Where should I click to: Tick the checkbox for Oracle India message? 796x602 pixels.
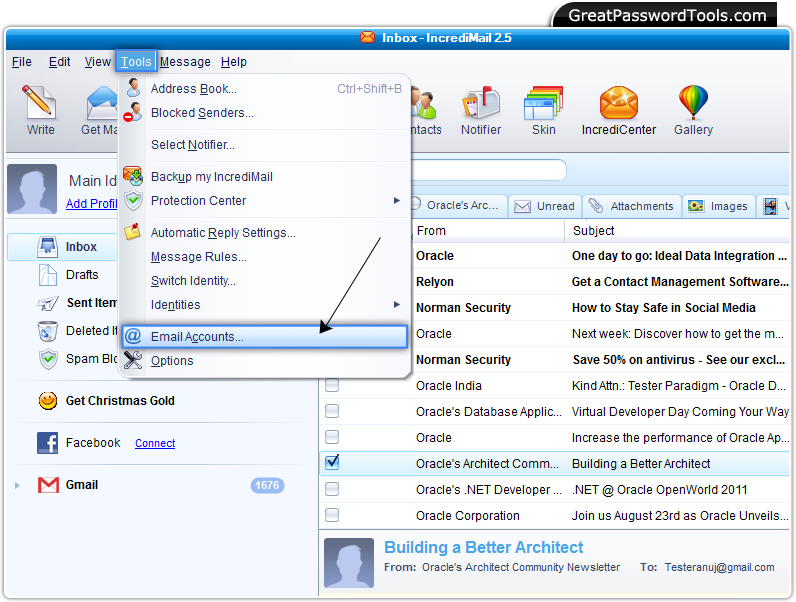(332, 385)
